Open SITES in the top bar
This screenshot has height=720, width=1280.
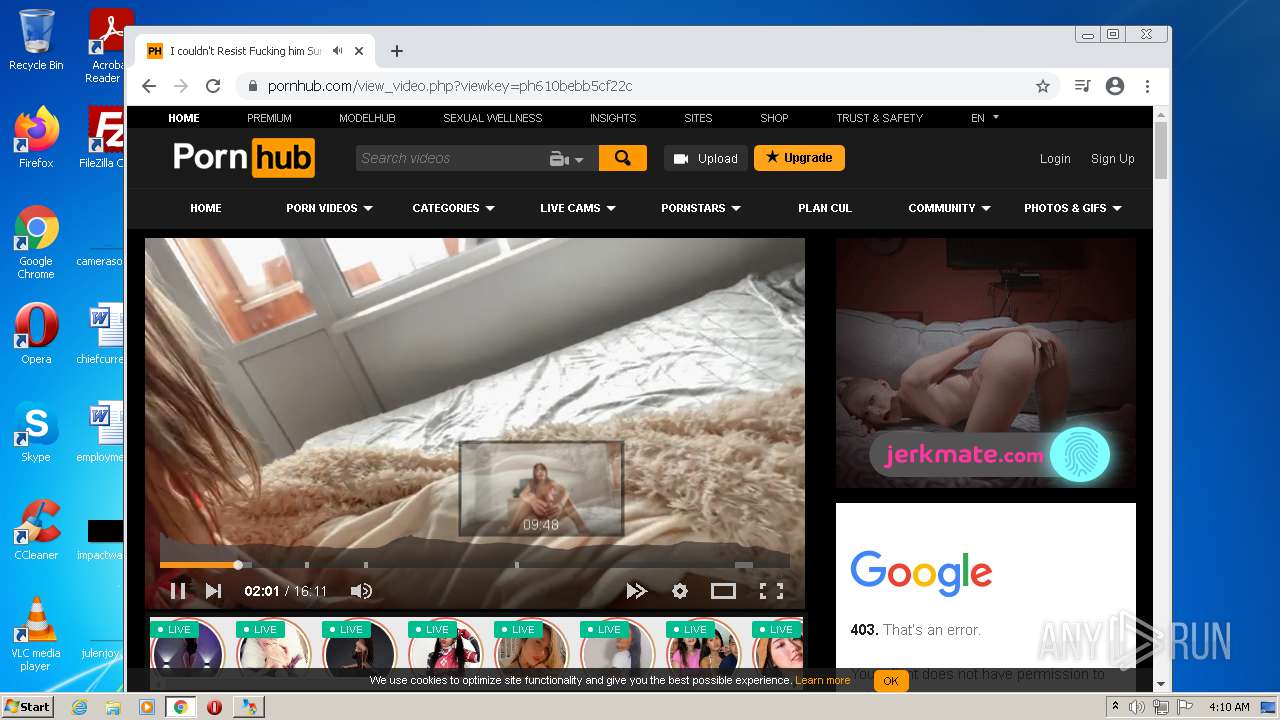(698, 118)
